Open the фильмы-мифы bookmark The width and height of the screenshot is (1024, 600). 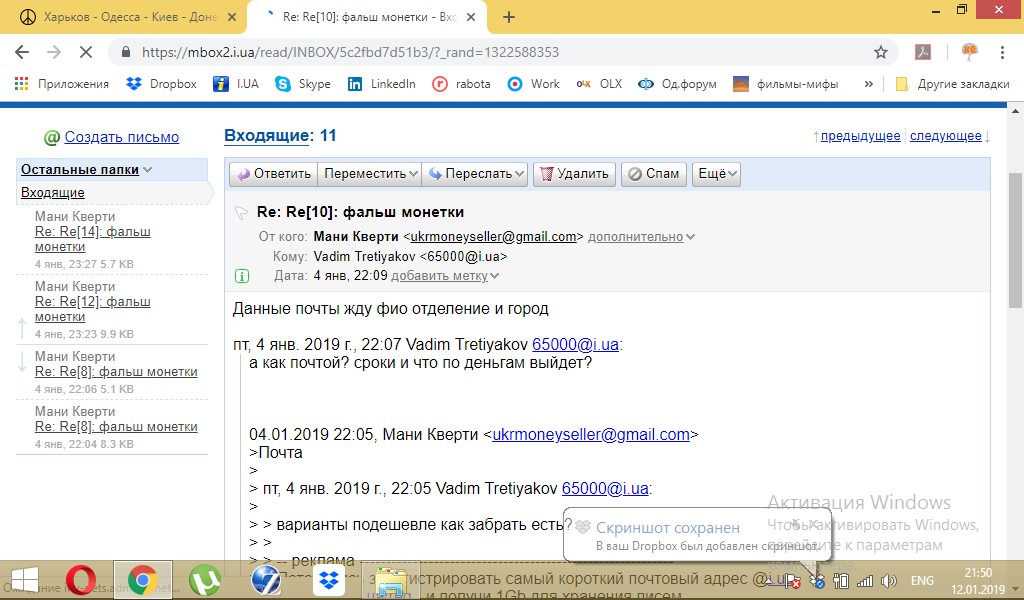(x=786, y=84)
